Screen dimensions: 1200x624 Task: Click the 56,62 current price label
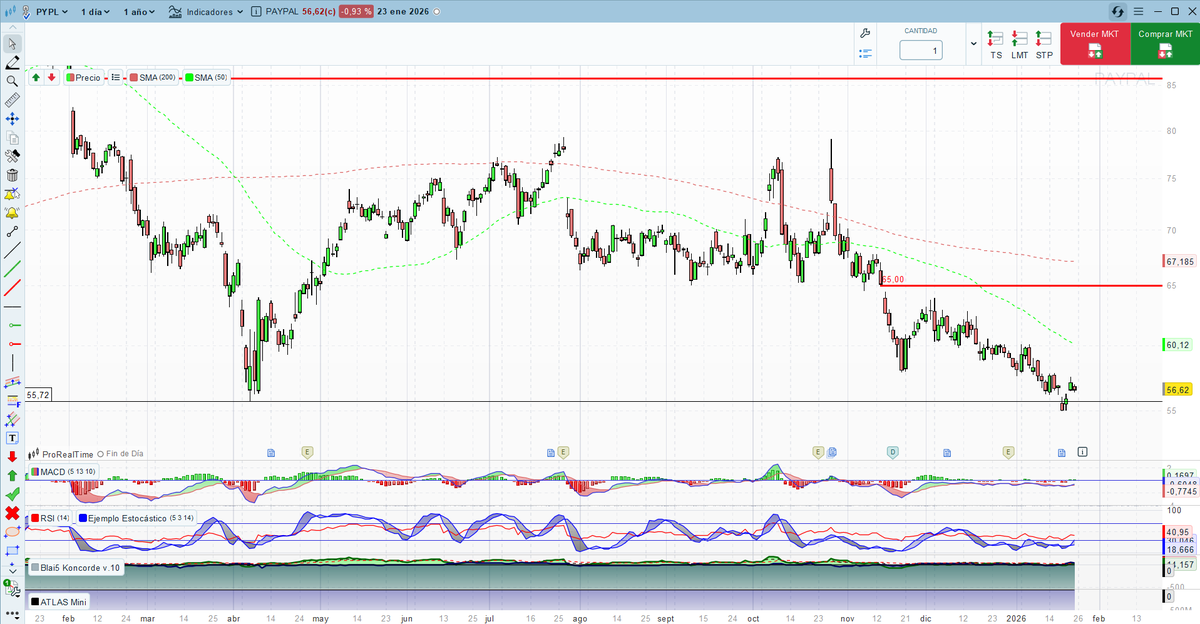coord(1177,390)
